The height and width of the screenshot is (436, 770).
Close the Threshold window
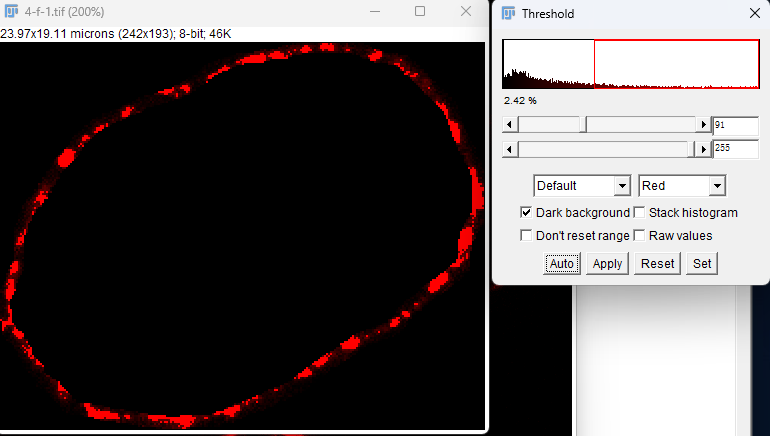pos(755,13)
